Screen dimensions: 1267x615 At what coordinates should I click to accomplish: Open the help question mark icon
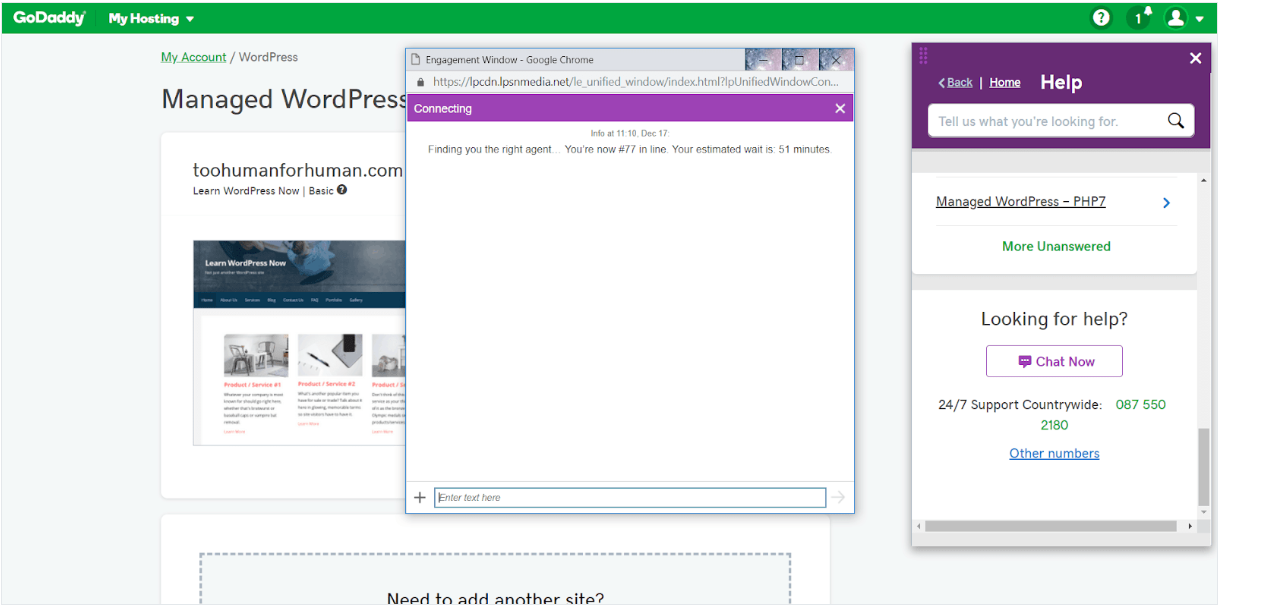point(1101,18)
